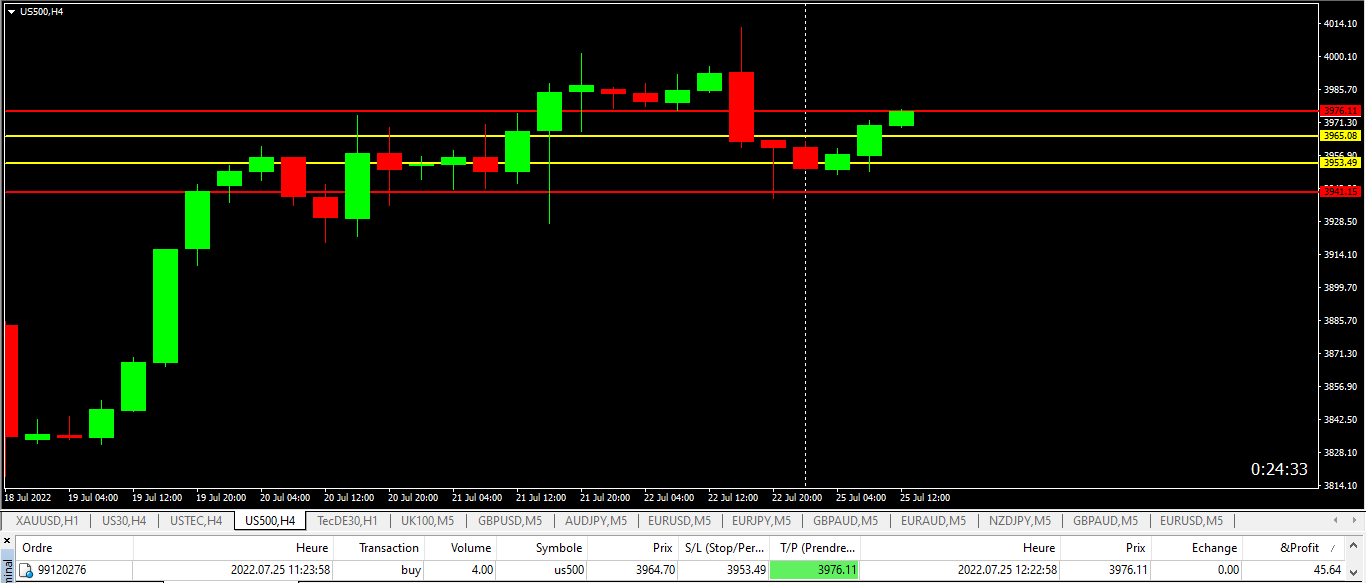The width and height of the screenshot is (1366, 583).
Task: Switch to the XAUUSD,H1 chart tab
Action: (47, 520)
